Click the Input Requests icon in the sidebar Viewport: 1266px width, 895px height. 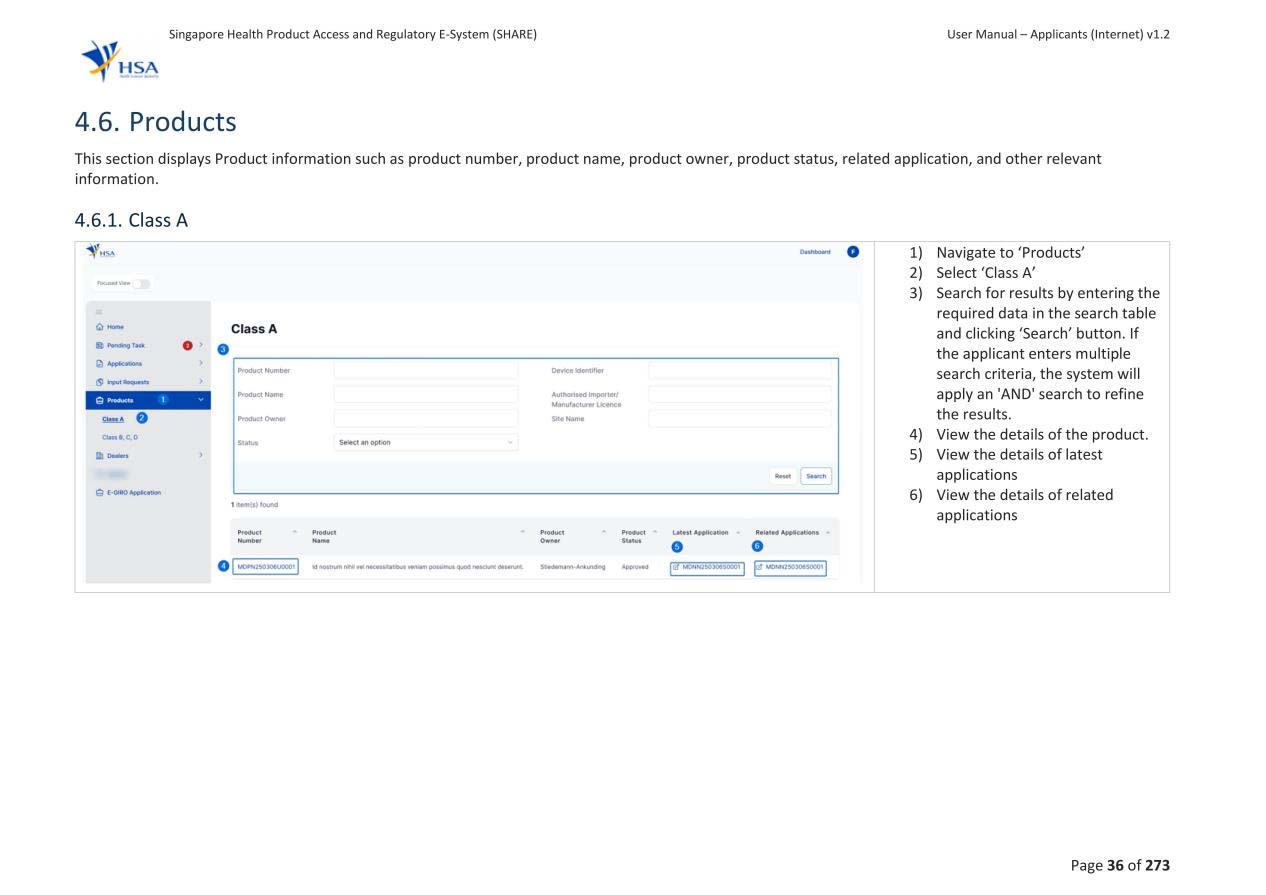99,382
